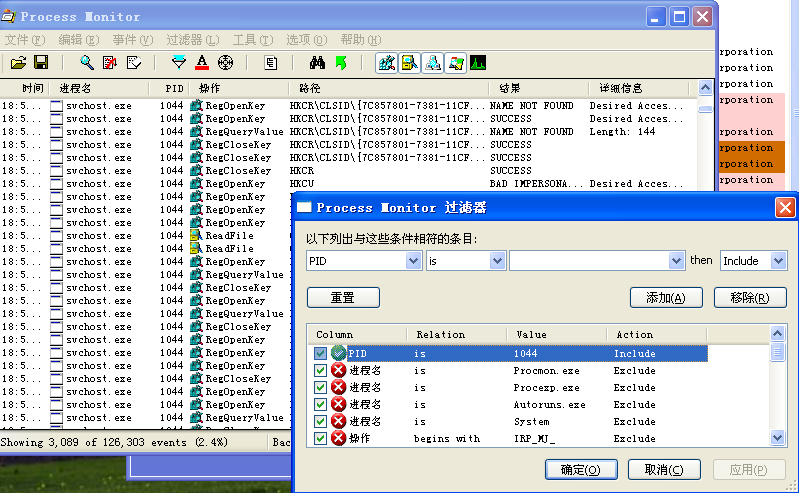Open the filter funnel toolbar icon
The image size is (799, 493).
click(179, 63)
